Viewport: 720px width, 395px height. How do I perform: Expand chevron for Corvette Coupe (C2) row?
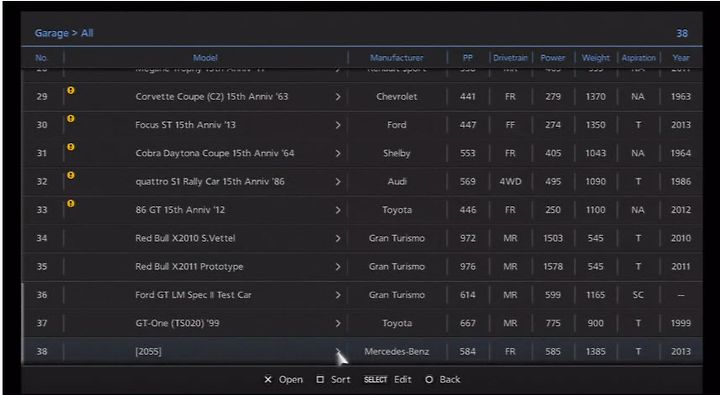pyautogui.click(x=338, y=97)
